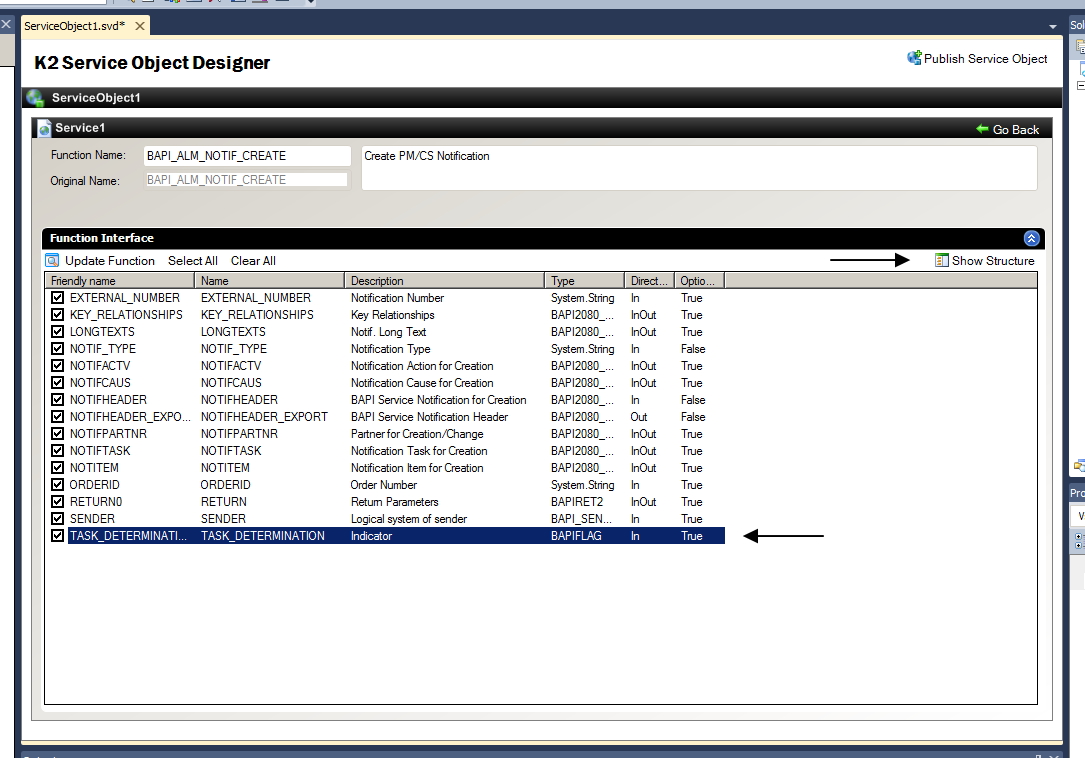Click the Service1 document icon
The height and width of the screenshot is (758, 1085).
(x=44, y=128)
